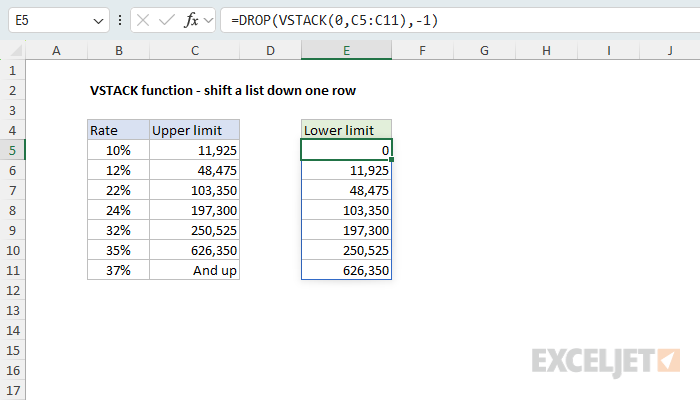The image size is (700, 400).
Task: Select Upper limit cell 250,525 in column C
Action: pos(195,230)
